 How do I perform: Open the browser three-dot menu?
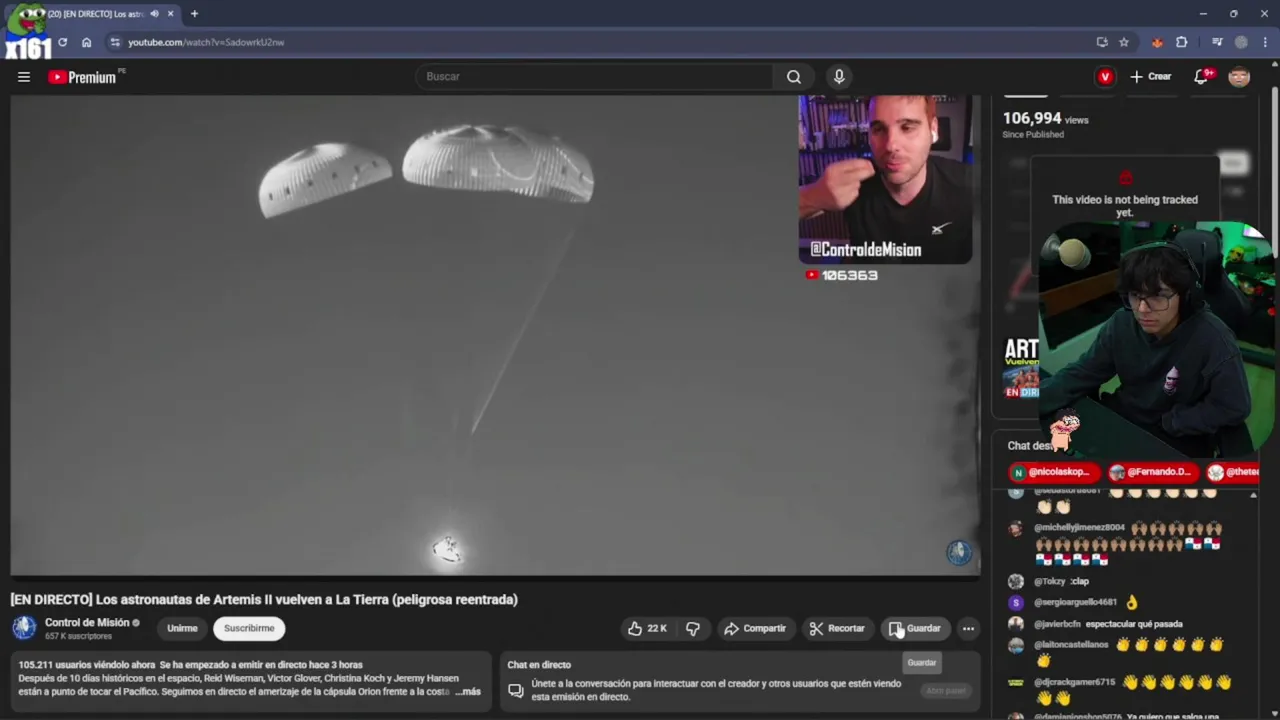coord(1265,42)
